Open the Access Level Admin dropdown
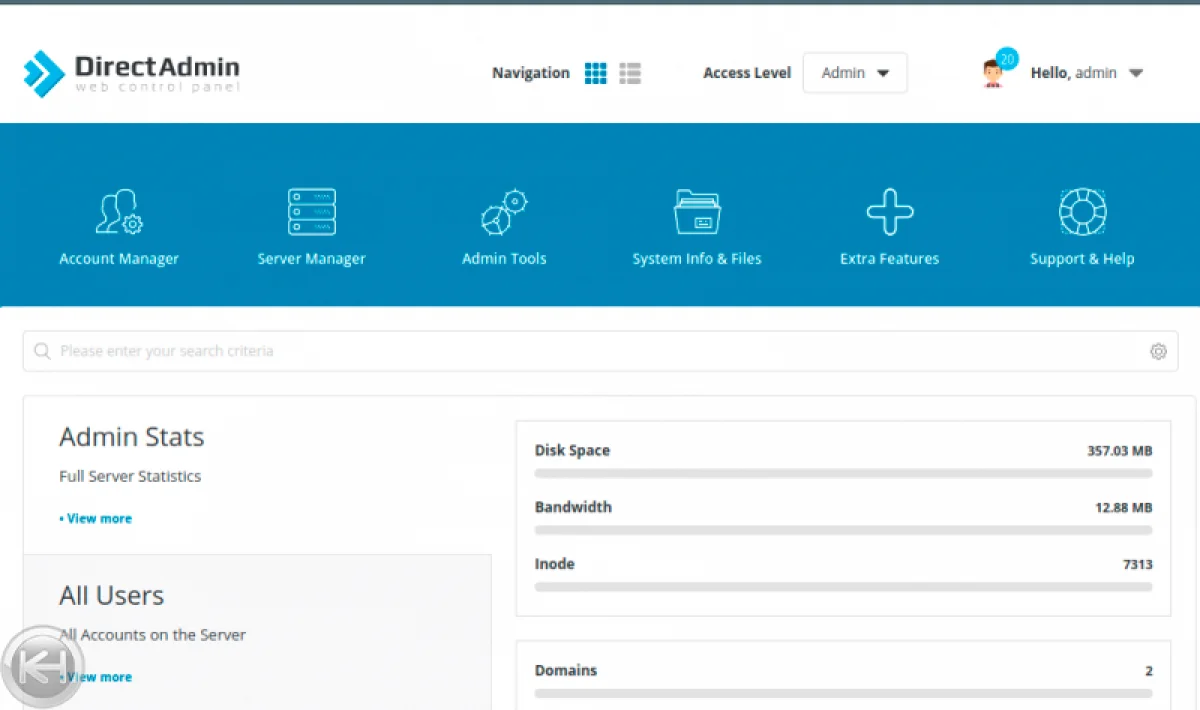The height and width of the screenshot is (710, 1200). (854, 73)
